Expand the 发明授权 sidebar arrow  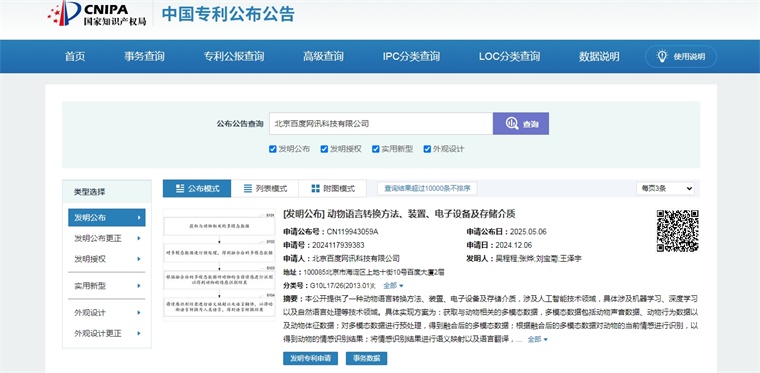tap(139, 259)
